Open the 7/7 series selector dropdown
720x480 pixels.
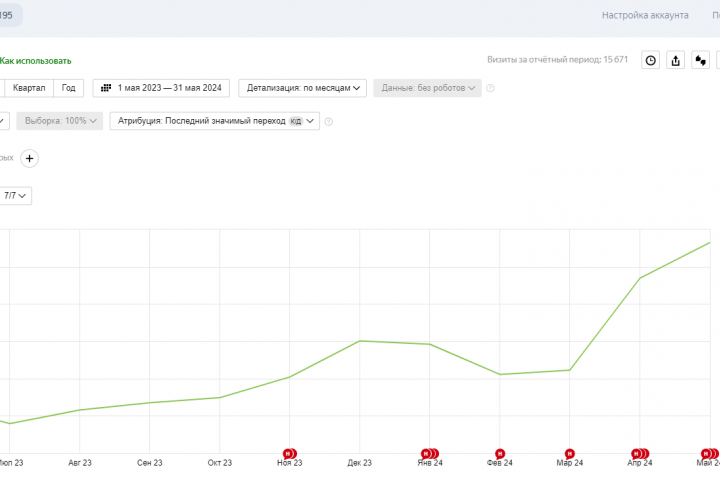[x=15, y=196]
